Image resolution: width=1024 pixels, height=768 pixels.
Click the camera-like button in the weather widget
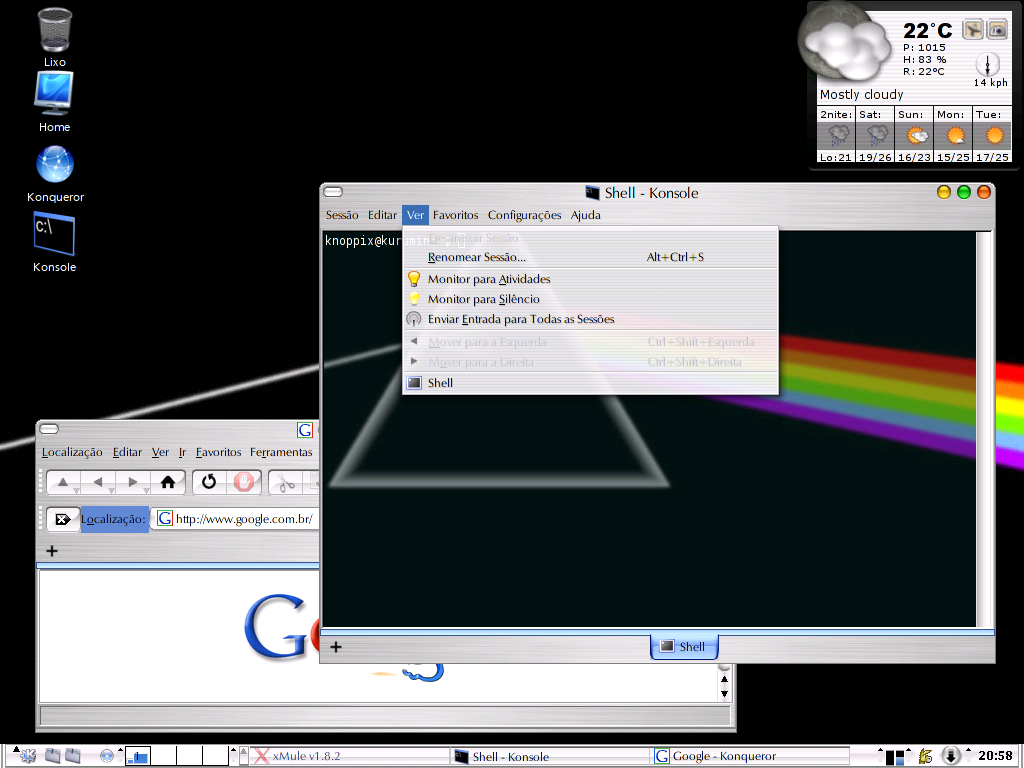(x=997, y=29)
